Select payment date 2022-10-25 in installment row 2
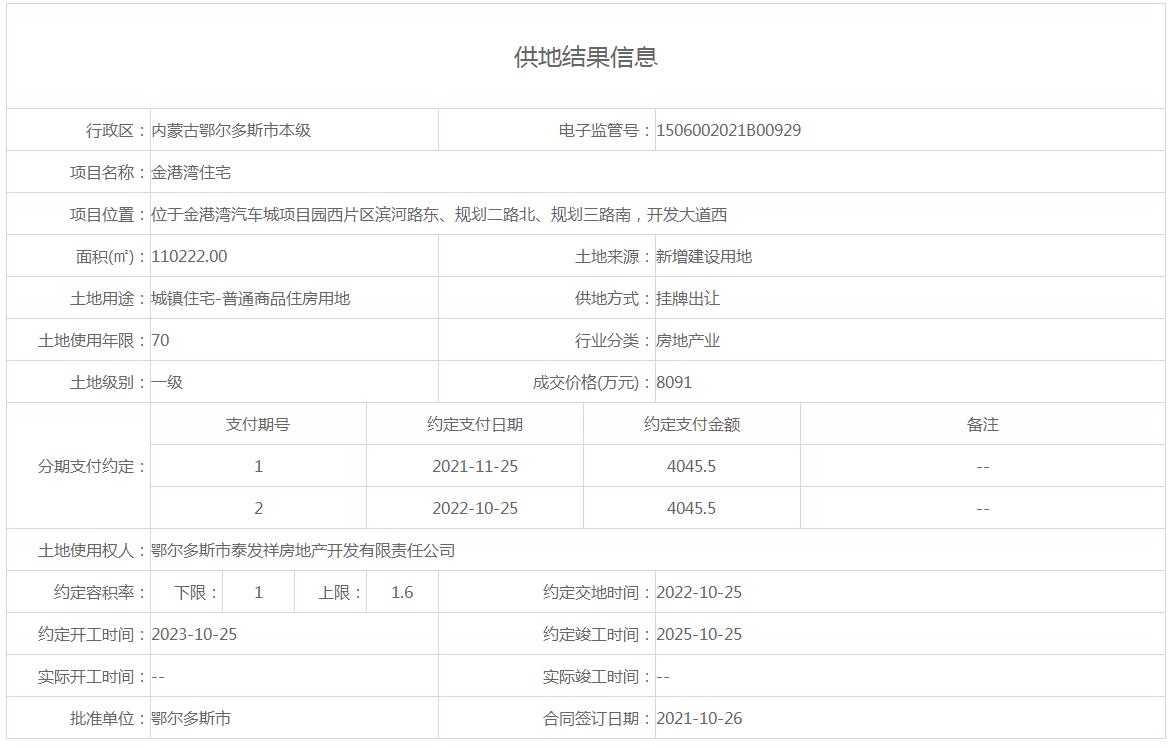 tap(475, 508)
